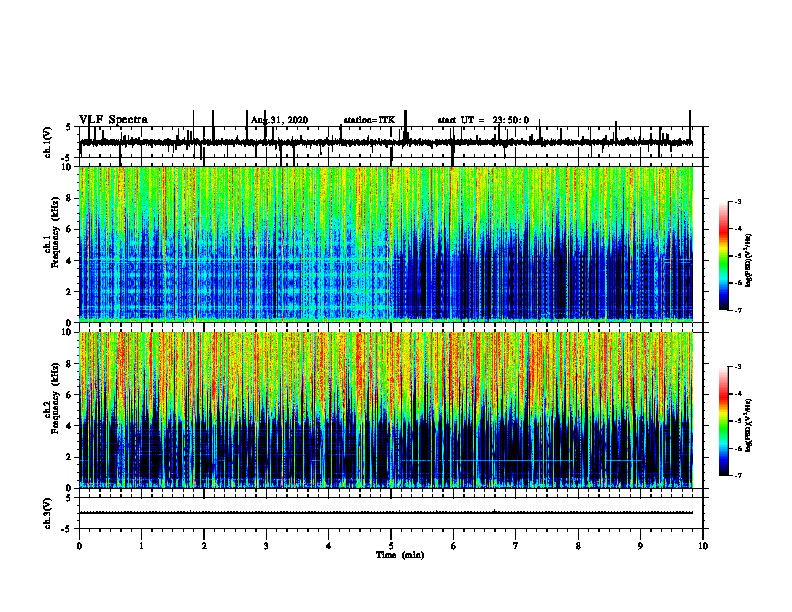Click the ch.2 spectrogram panel
Image resolution: width=792 pixels, height=612 pixels.
(x=386, y=410)
